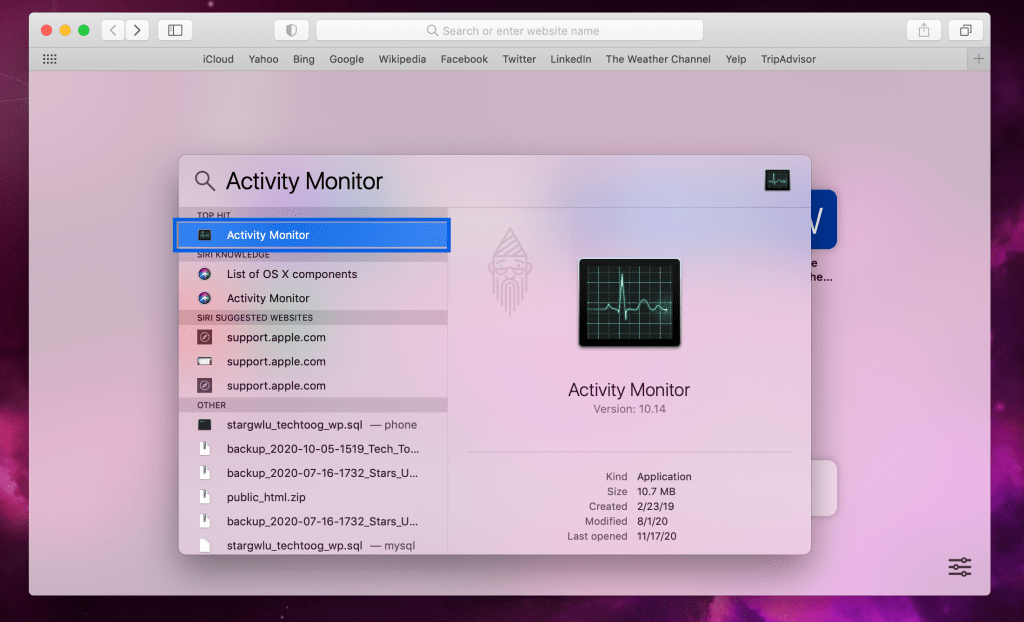
Task: Click the large Activity Monitor preview icon
Action: click(x=630, y=303)
